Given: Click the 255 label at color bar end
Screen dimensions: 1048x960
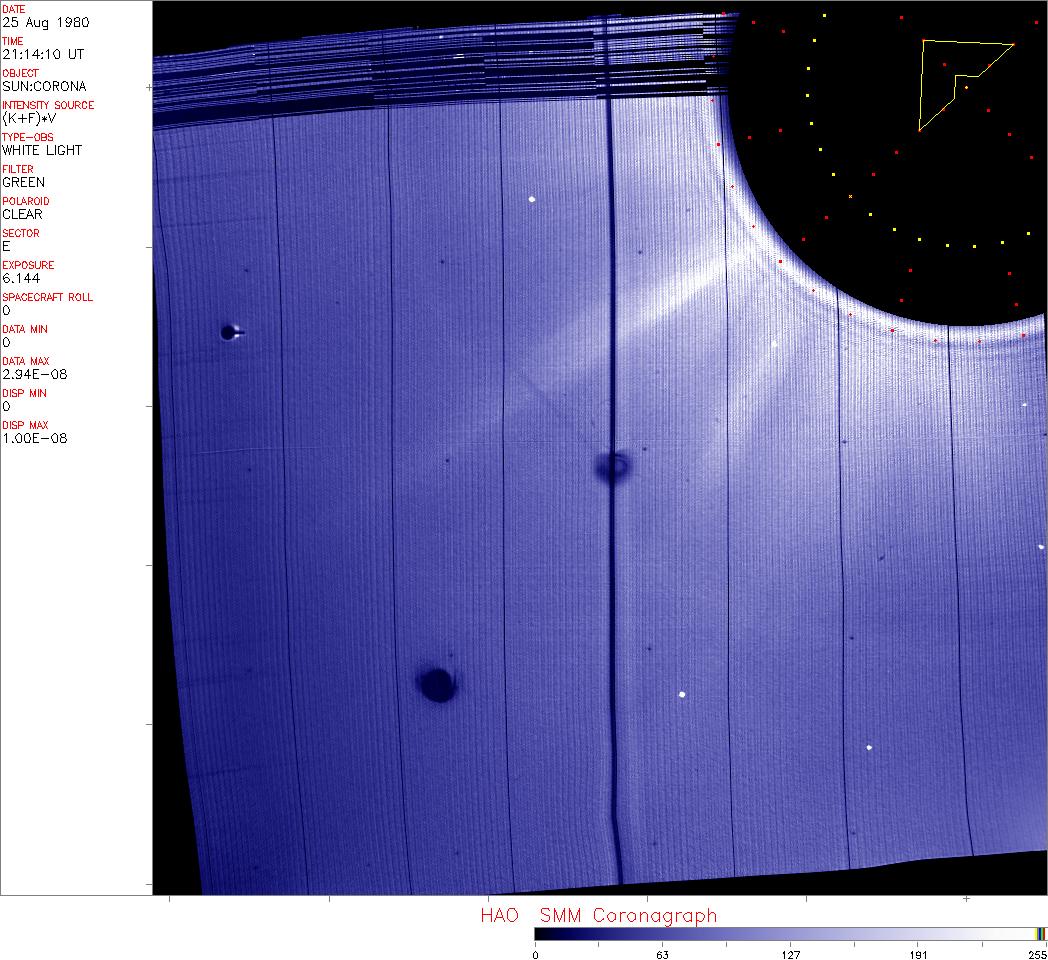Looking at the screenshot, I should (x=1035, y=954).
